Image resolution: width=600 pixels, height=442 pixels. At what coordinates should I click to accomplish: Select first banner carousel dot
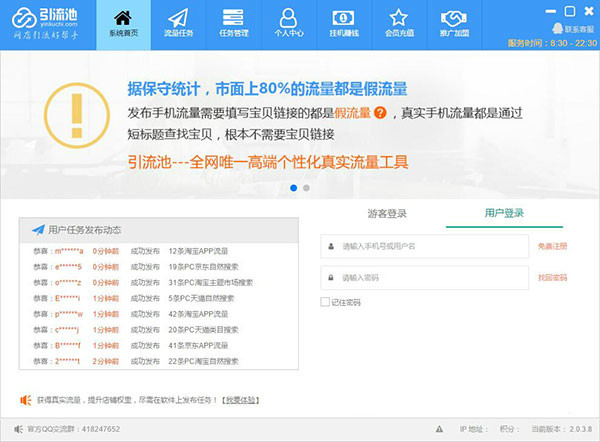point(293,188)
